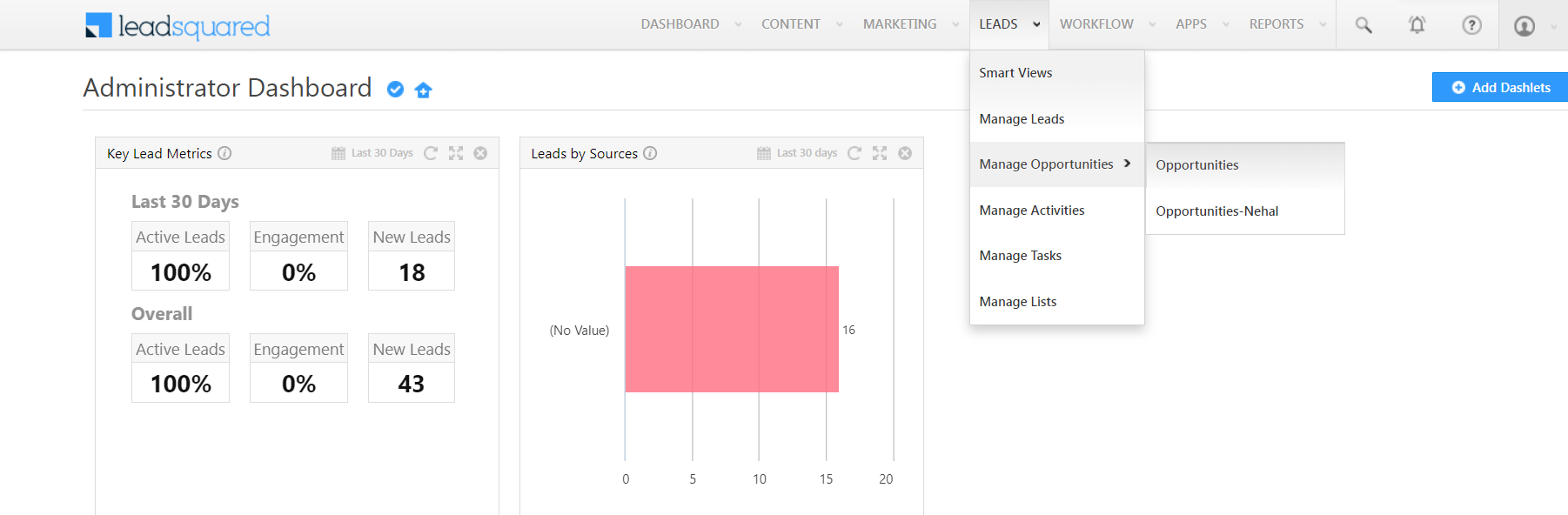This screenshot has width=1568, height=515.
Task: Remove the Leads by Sources dashlet
Action: [x=905, y=153]
